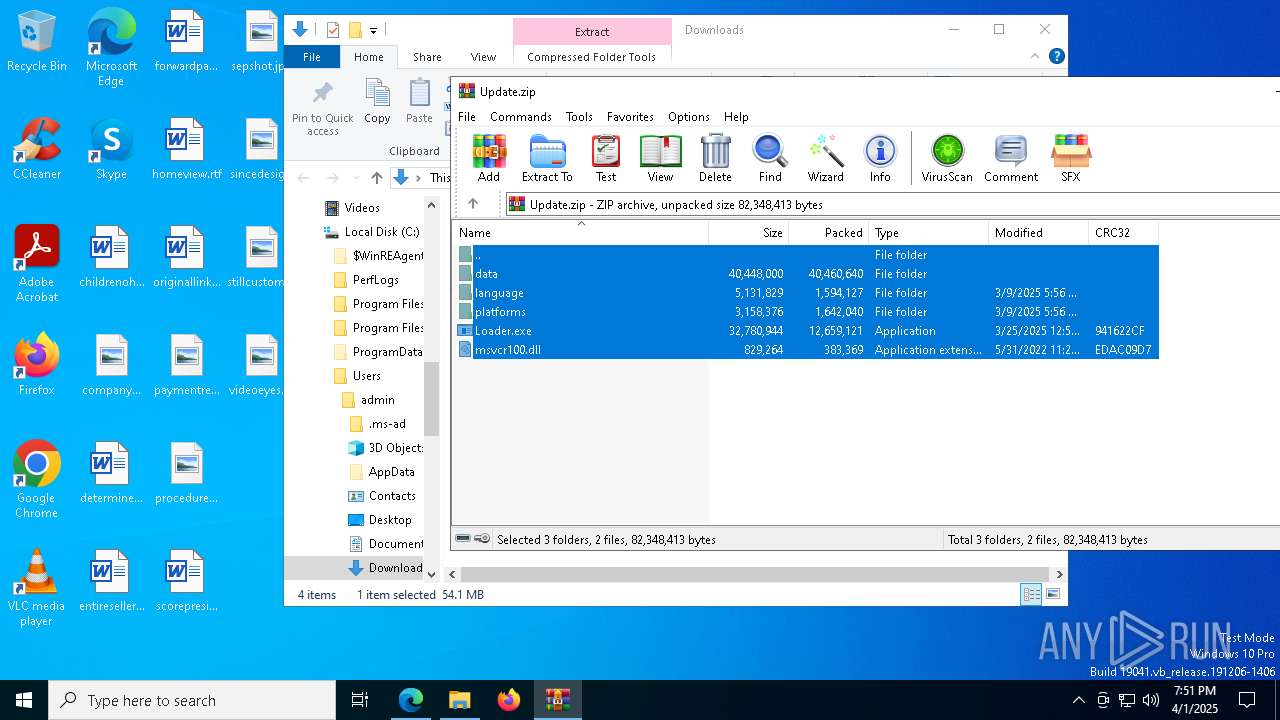
Task: Select Loader.exe in archive list
Action: tap(807, 331)
